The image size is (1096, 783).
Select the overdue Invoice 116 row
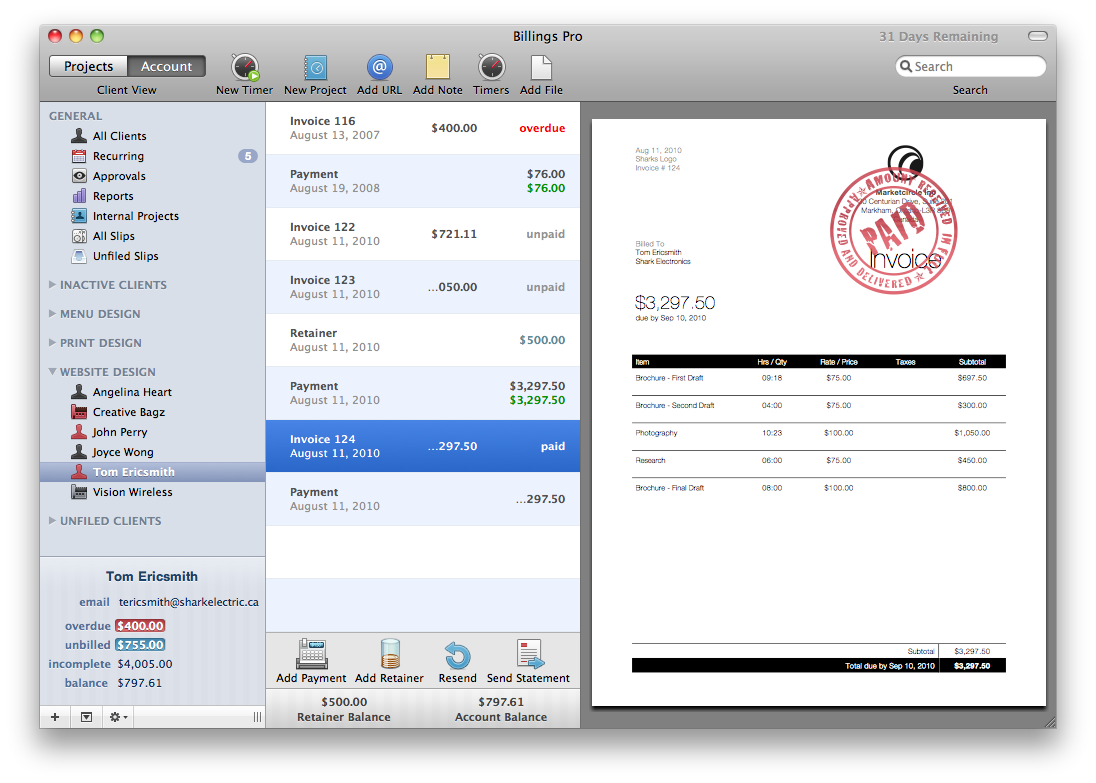tap(423, 128)
